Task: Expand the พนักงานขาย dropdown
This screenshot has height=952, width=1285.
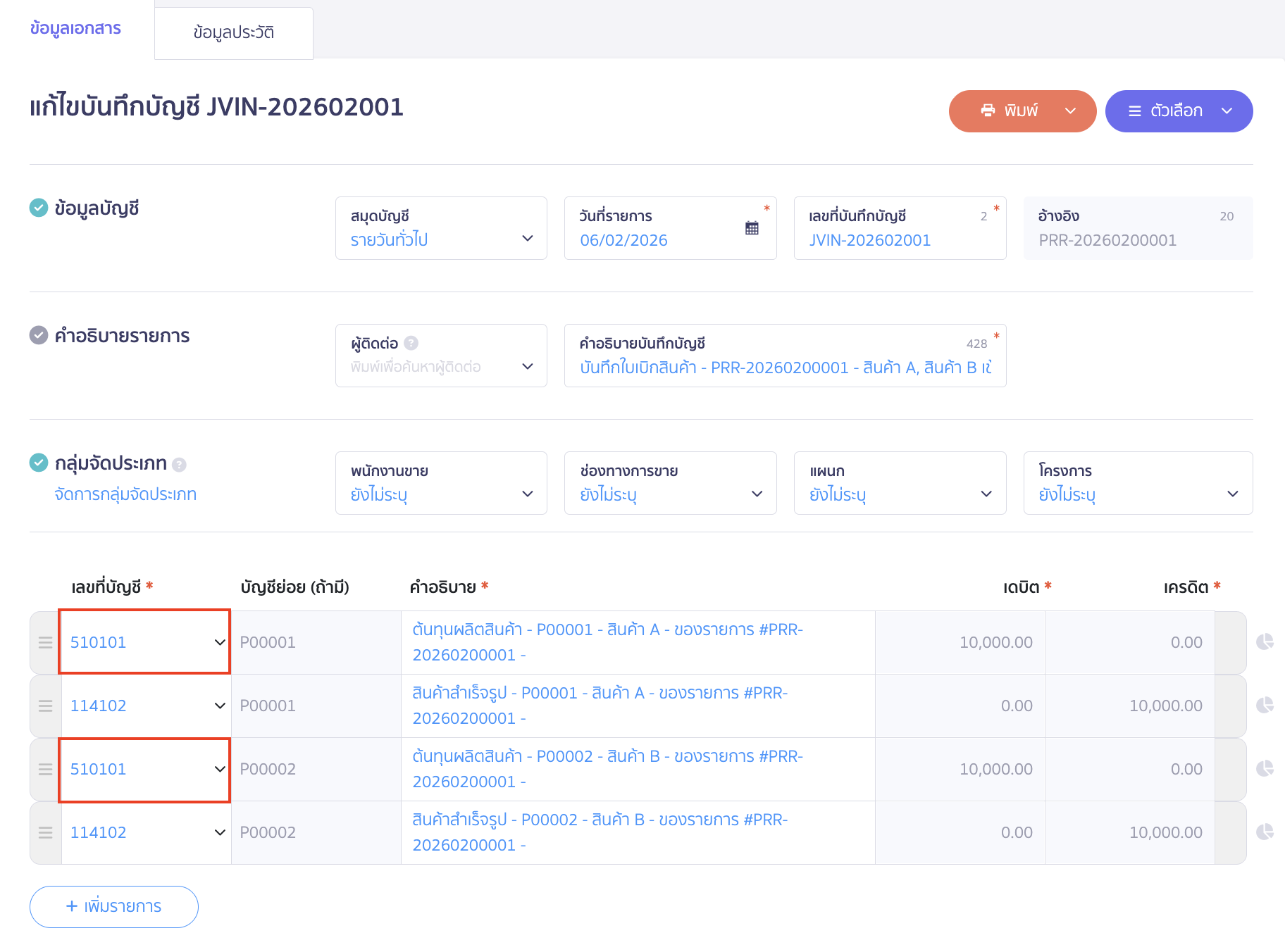Action: pos(441,483)
